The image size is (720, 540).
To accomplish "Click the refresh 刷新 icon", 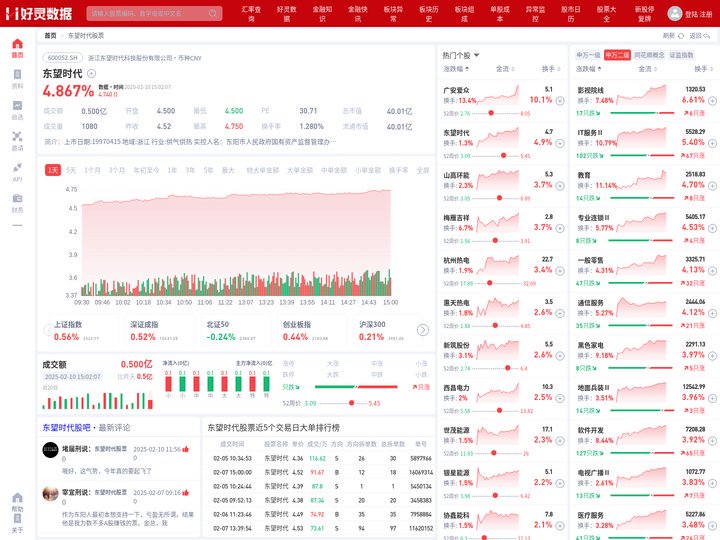I will point(681,36).
